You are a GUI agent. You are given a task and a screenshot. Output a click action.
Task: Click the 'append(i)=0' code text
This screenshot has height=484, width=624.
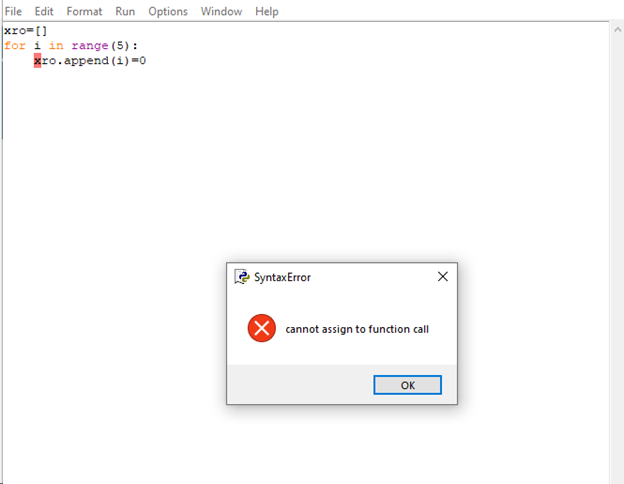click(x=105, y=60)
